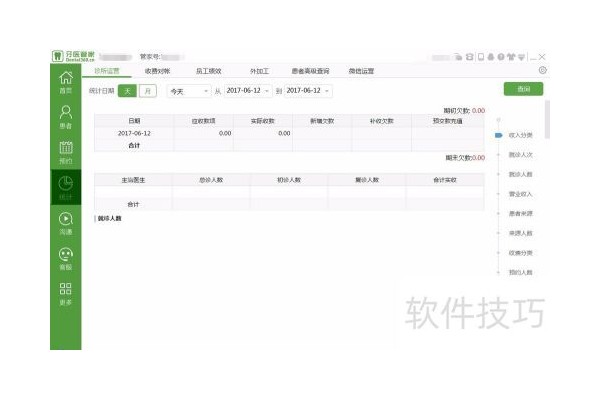Open the 今天 date range dropdown
This screenshot has width=600, height=400.
(189, 91)
